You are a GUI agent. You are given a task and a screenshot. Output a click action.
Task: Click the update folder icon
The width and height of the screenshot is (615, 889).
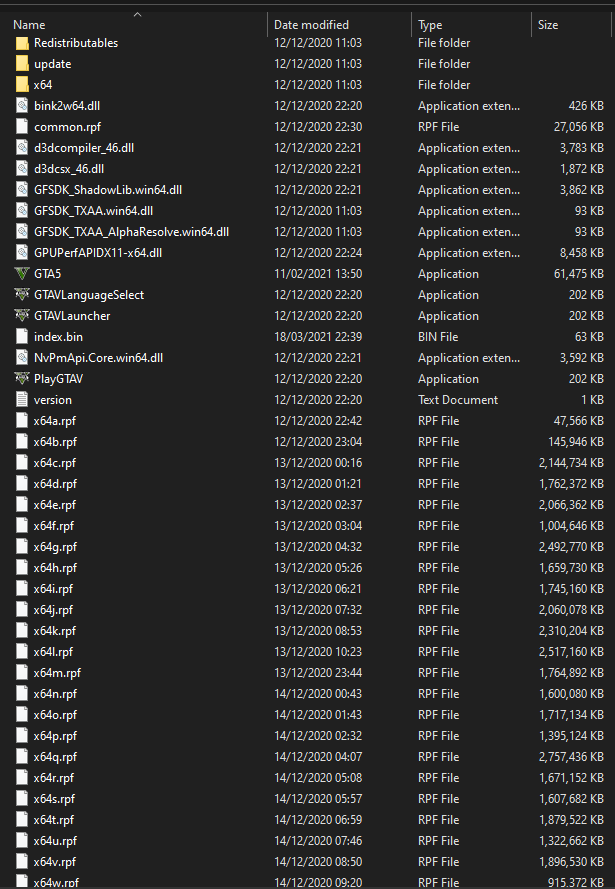(x=22, y=64)
